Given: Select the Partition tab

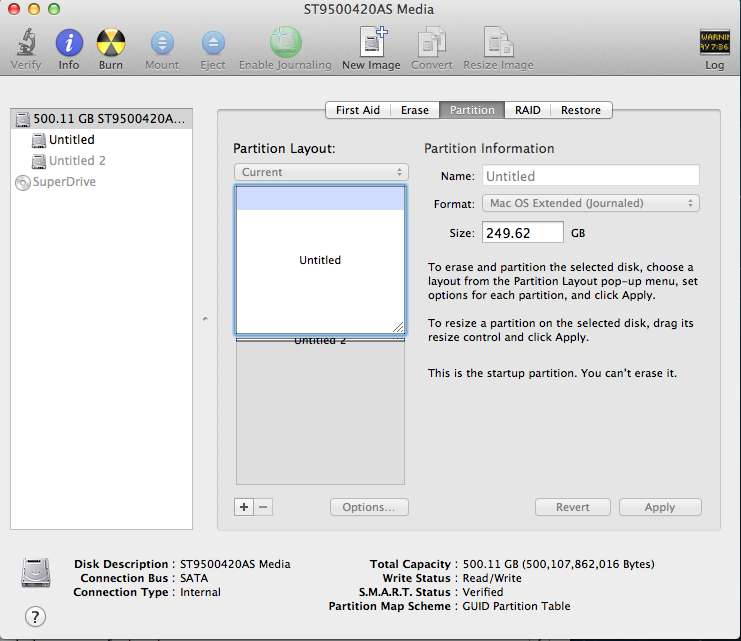Looking at the screenshot, I should [472, 110].
